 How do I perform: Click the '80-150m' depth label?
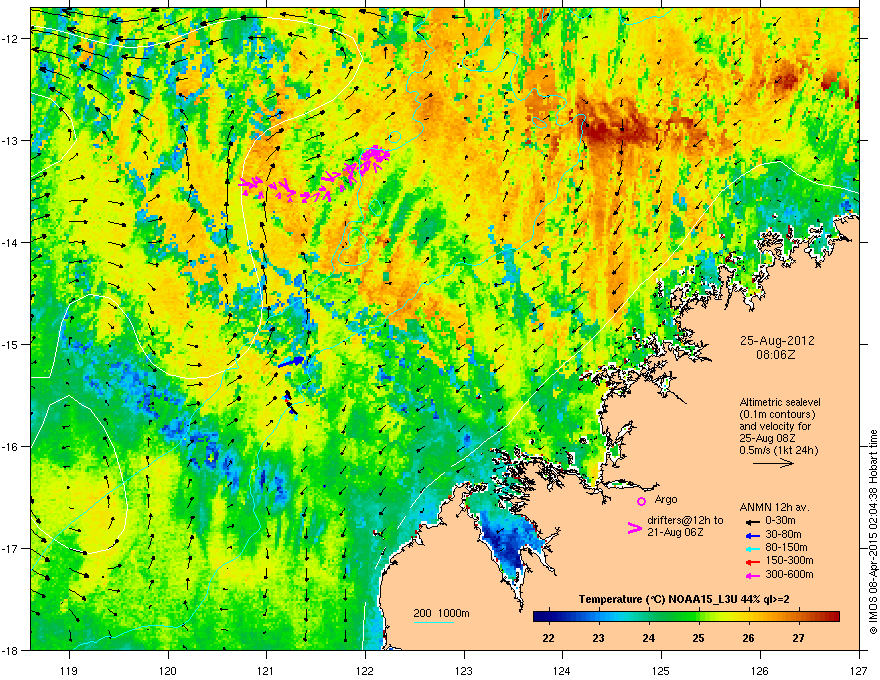[x=786, y=548]
